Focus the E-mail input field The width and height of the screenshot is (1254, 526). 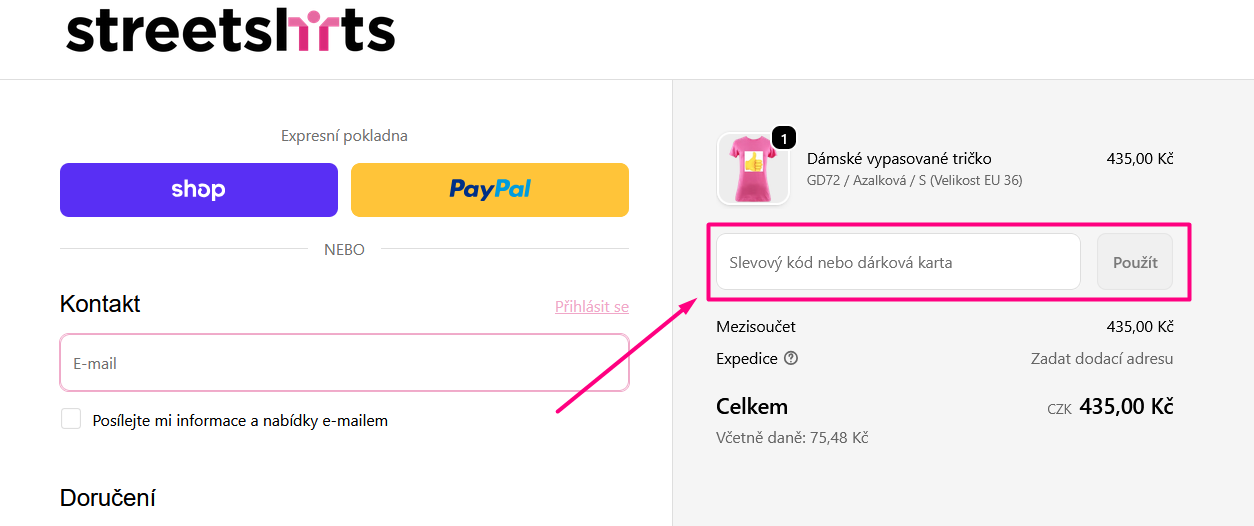click(x=344, y=363)
